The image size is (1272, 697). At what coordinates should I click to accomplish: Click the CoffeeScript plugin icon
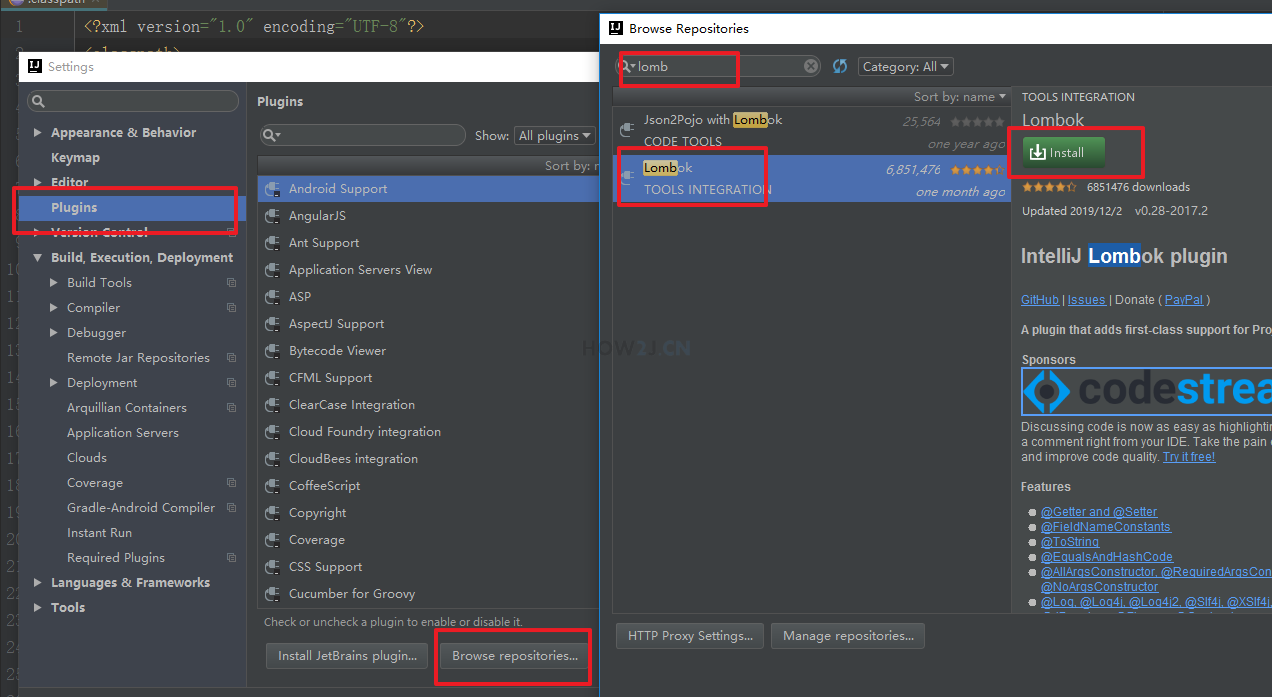(x=272, y=486)
